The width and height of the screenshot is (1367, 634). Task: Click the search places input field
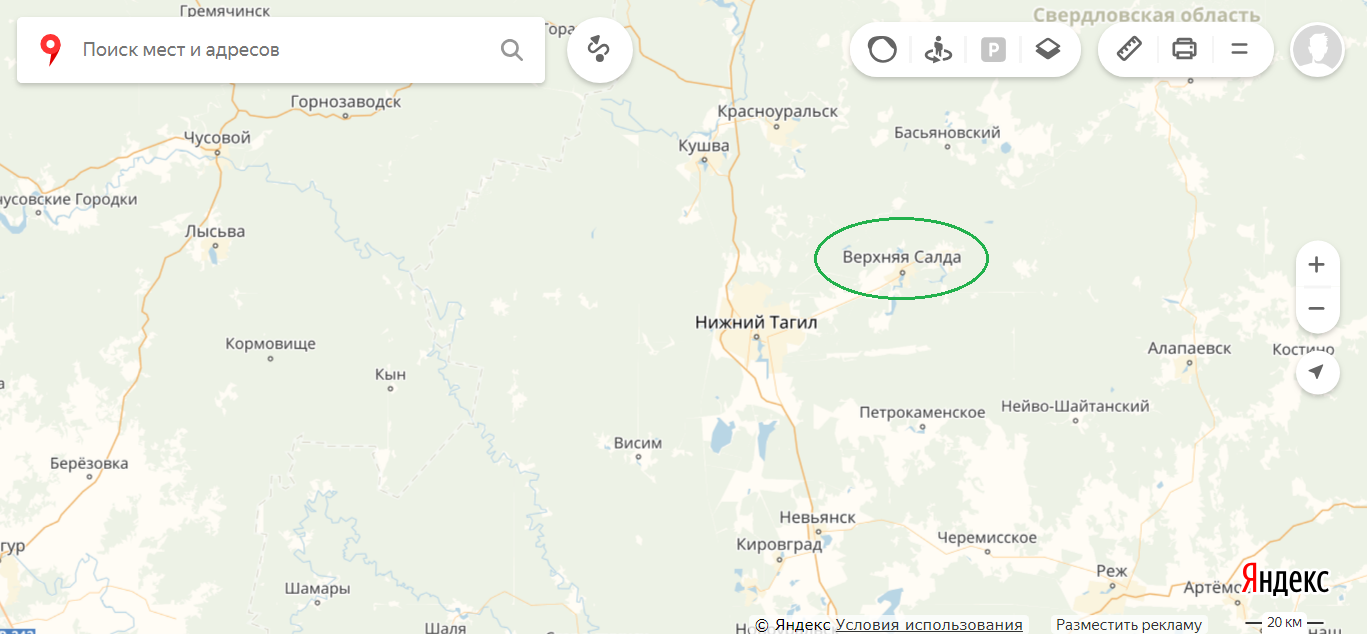click(285, 50)
